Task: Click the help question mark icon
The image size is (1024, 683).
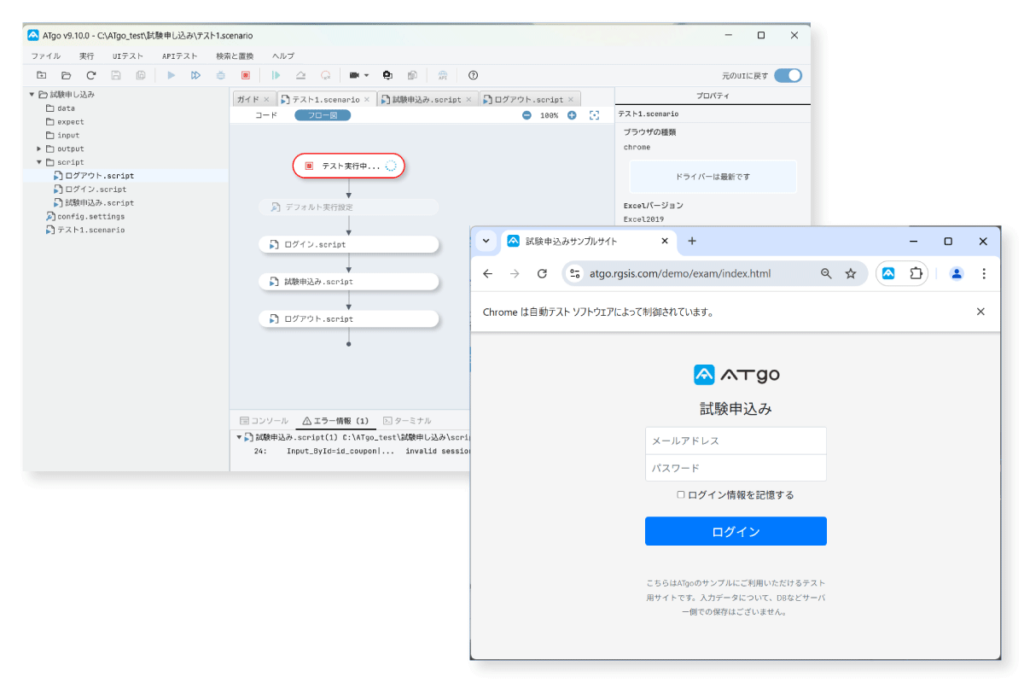Action: point(473,76)
